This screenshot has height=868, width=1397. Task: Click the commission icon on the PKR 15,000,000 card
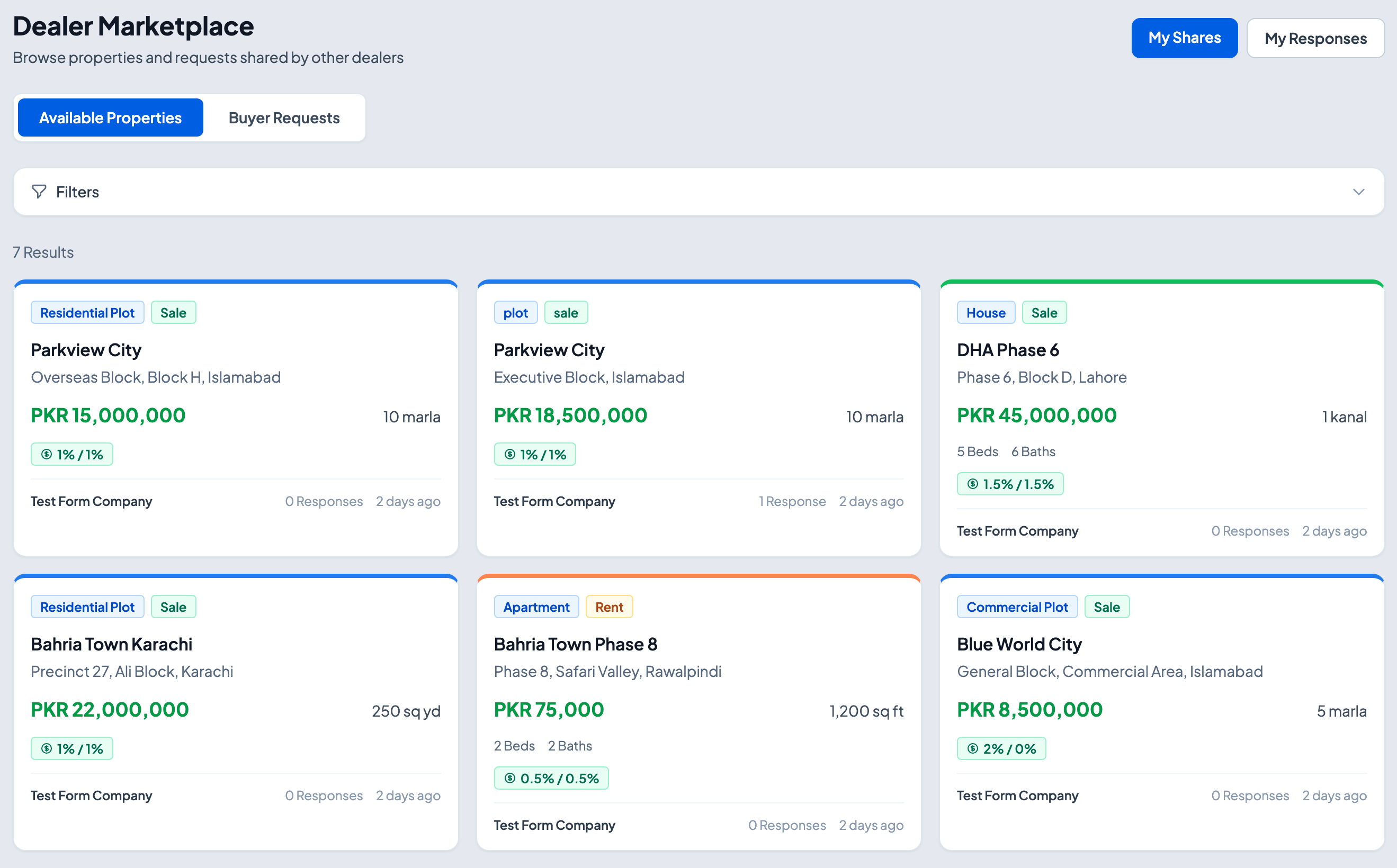coord(47,455)
